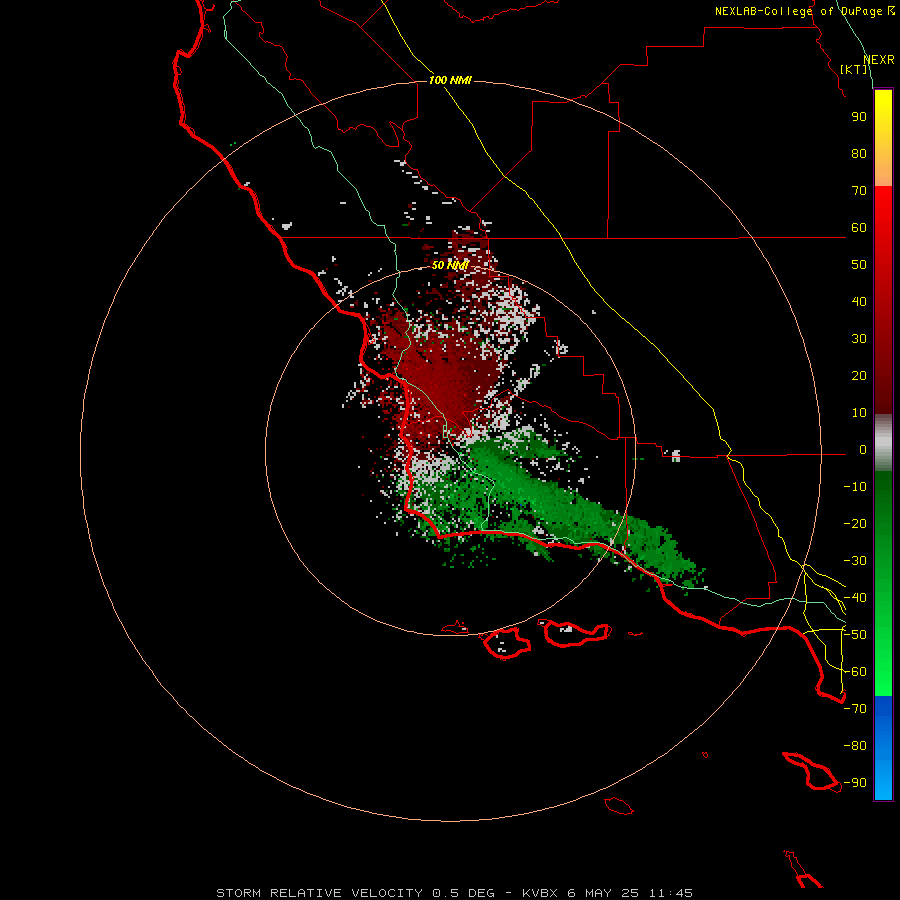Viewport: 900px width, 900px height.
Task: Click the -60 scale value
Action: (855, 672)
